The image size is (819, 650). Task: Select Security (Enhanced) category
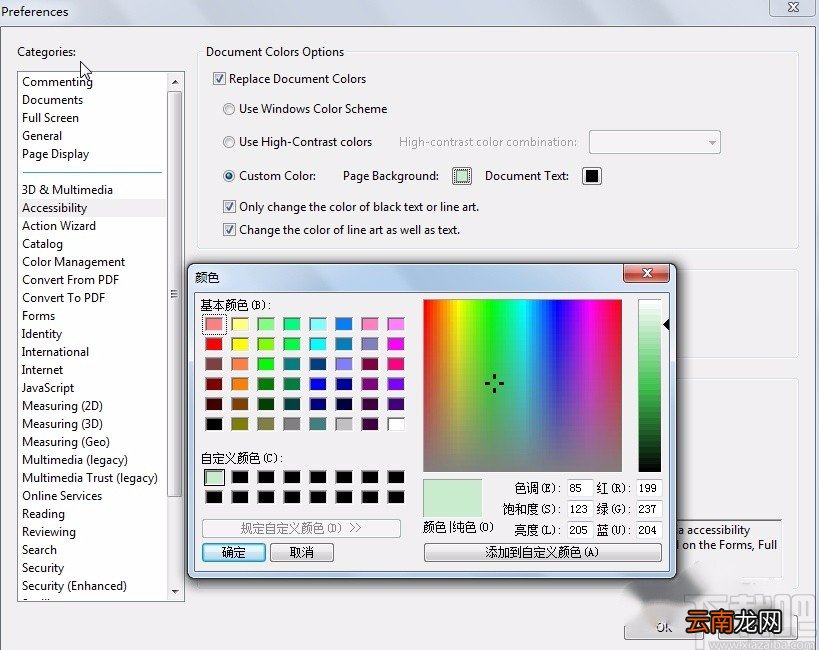pyautogui.click(x=74, y=586)
